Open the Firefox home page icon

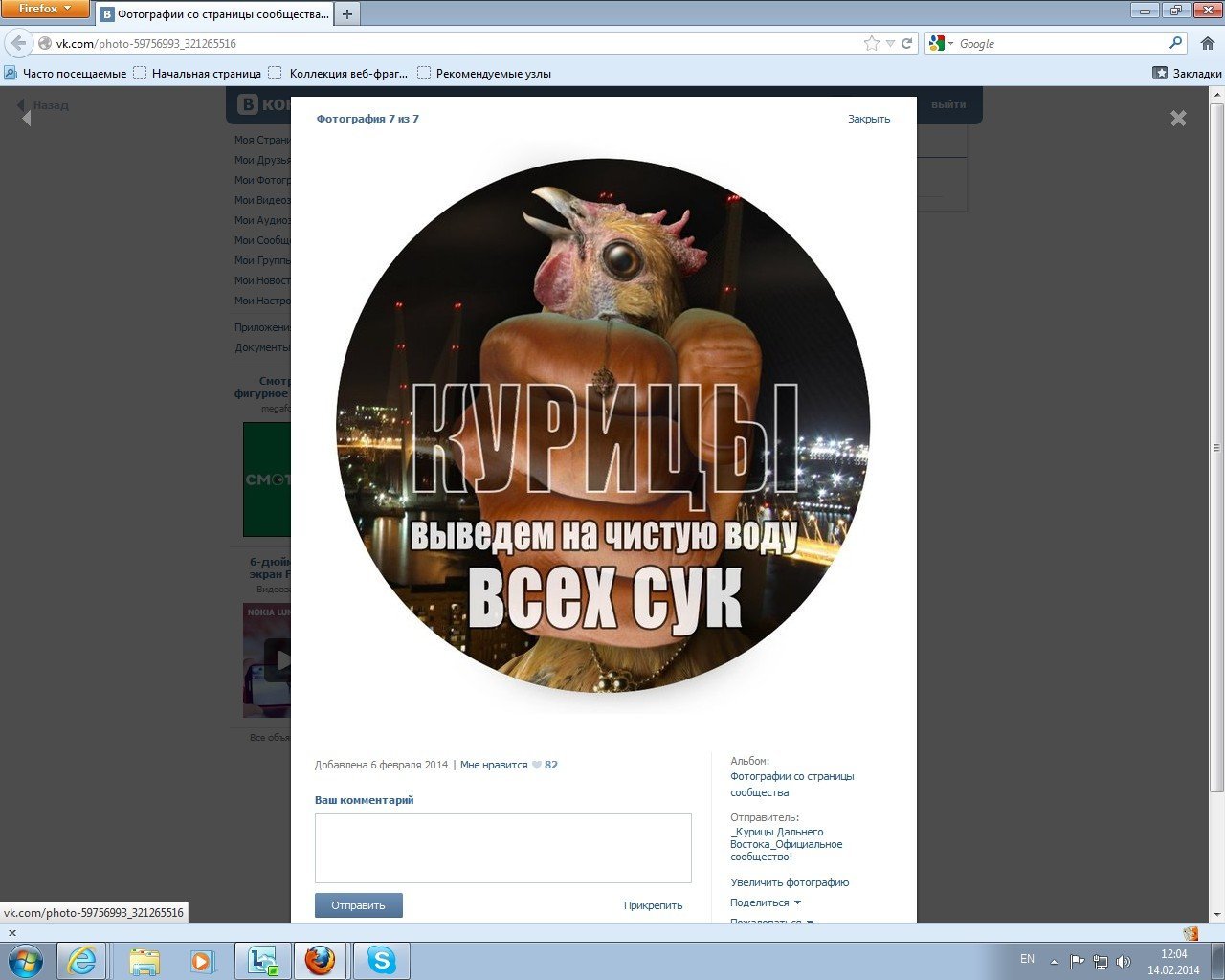coord(1208,43)
